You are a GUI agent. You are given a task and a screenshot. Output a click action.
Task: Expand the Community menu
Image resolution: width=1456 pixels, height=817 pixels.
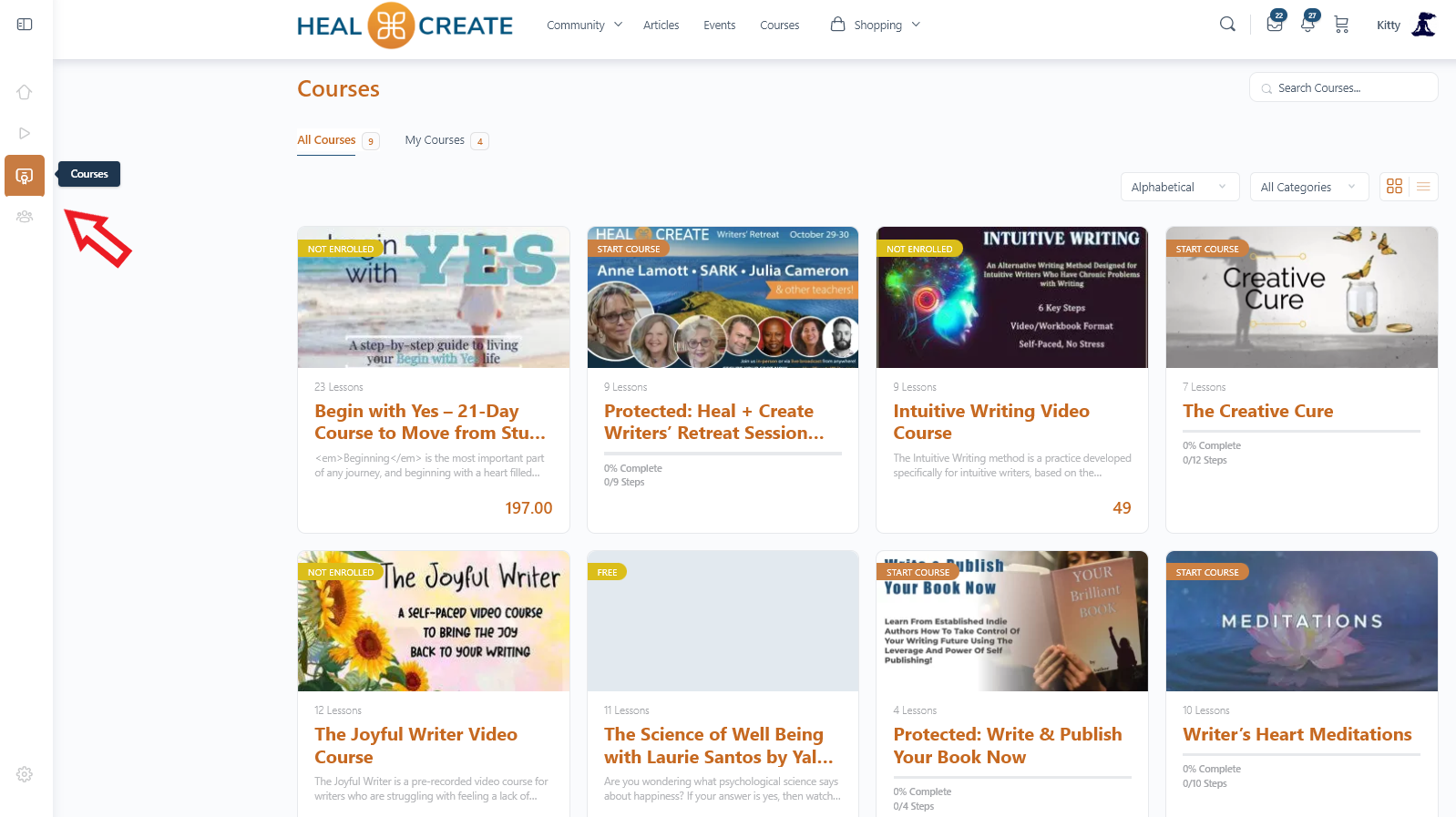coord(584,26)
